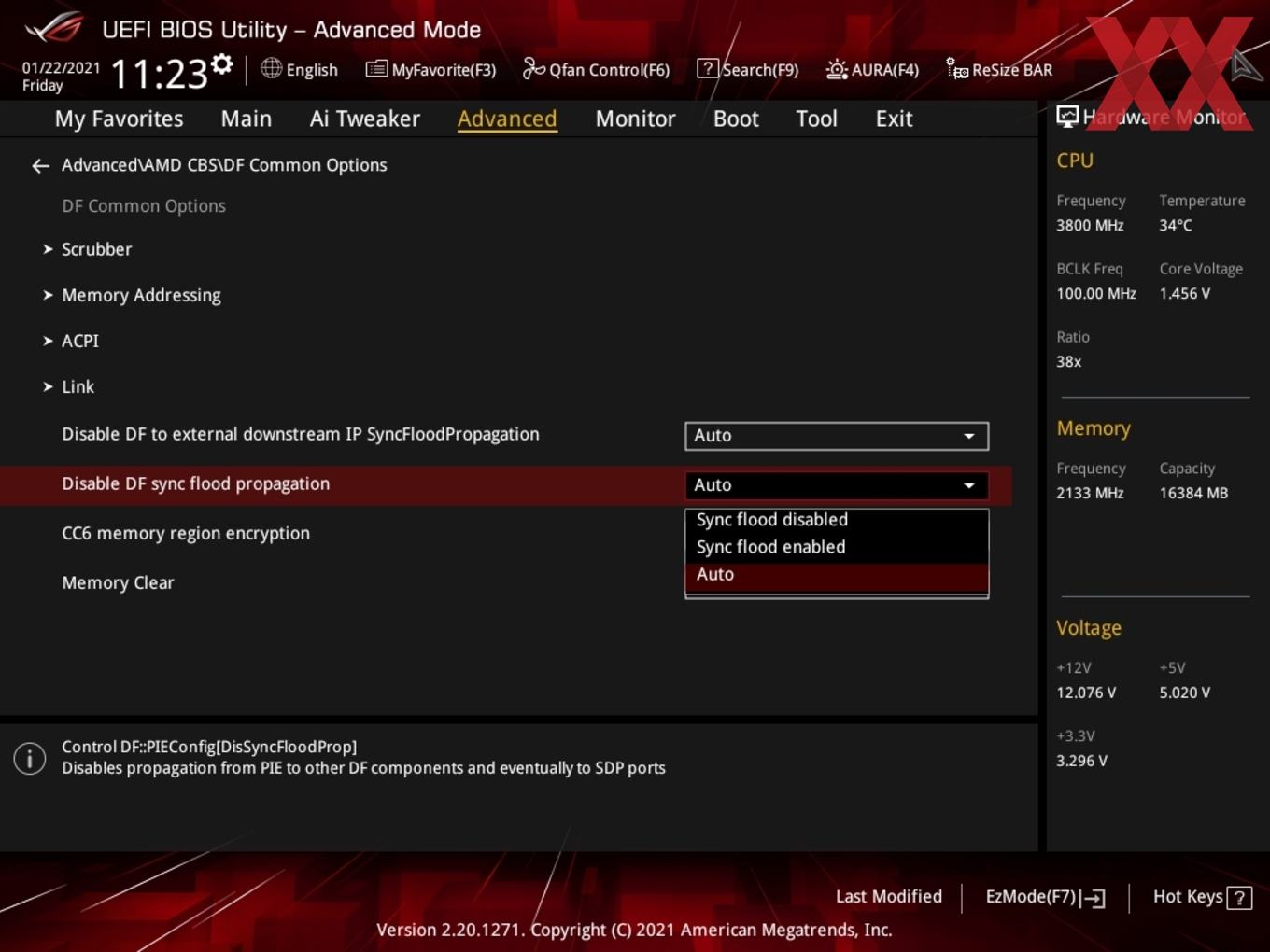Click the Hardware Monitor icon

[1067, 117]
